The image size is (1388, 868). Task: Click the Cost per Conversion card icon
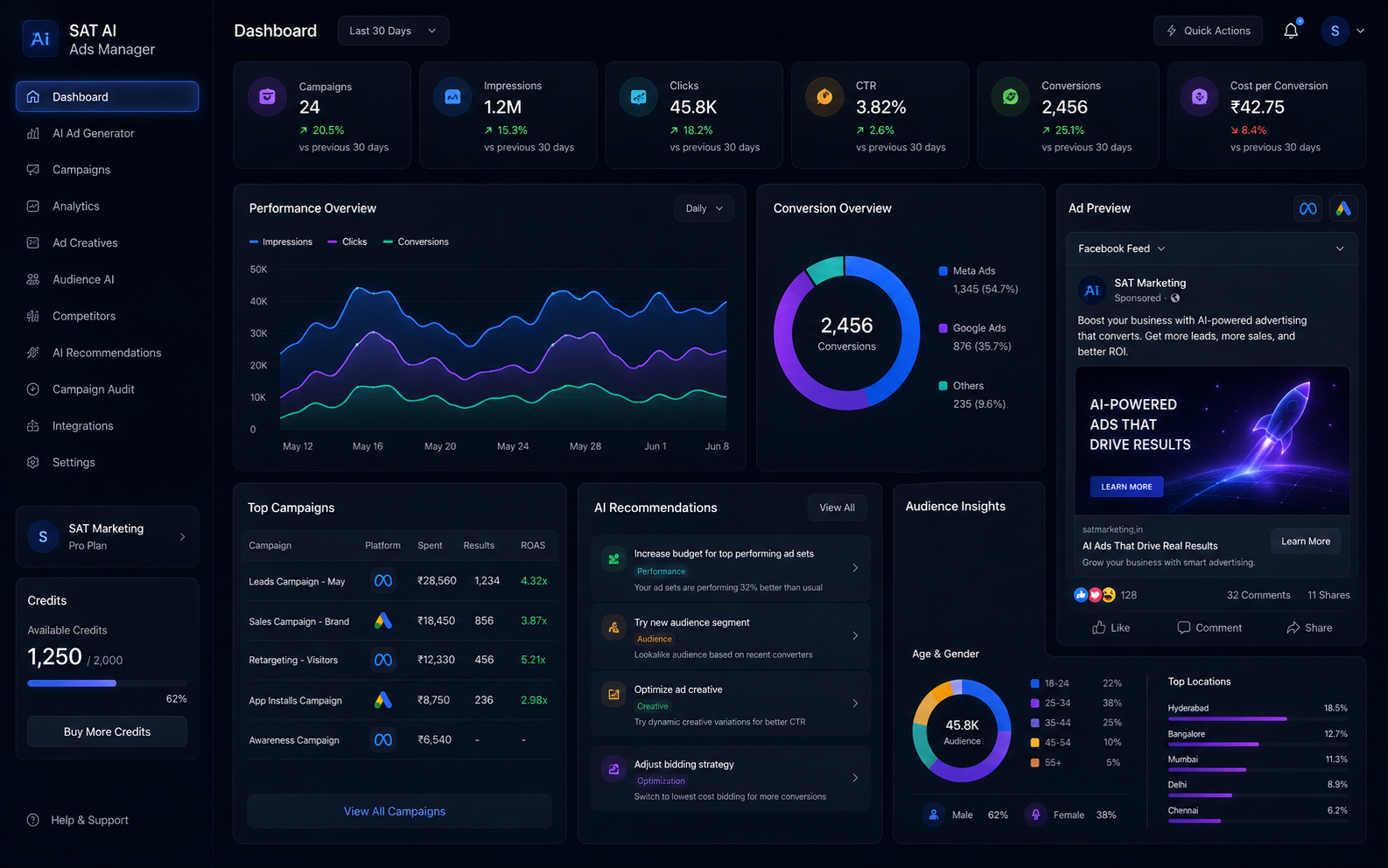(1200, 97)
